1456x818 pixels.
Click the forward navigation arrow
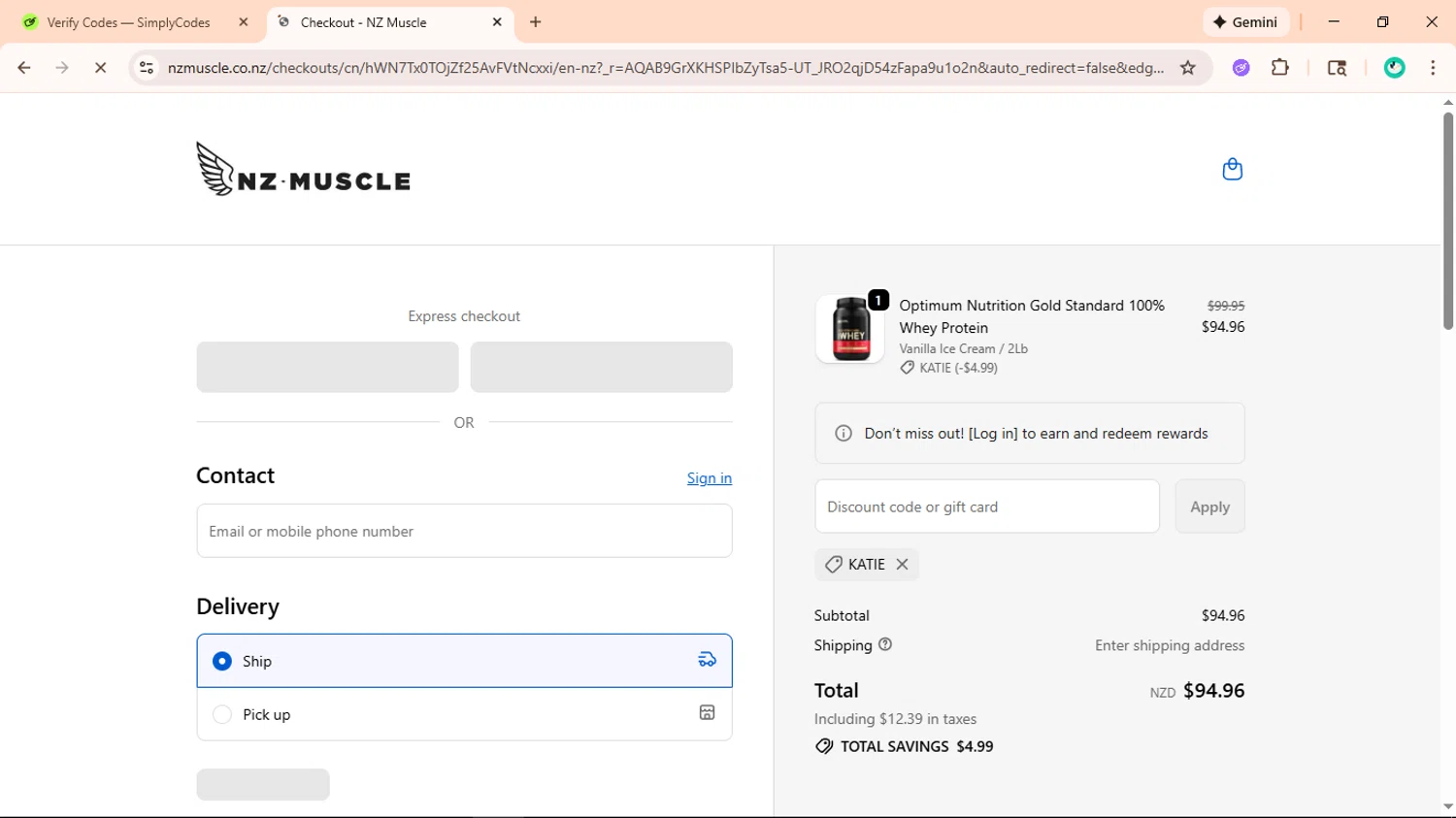(x=62, y=67)
